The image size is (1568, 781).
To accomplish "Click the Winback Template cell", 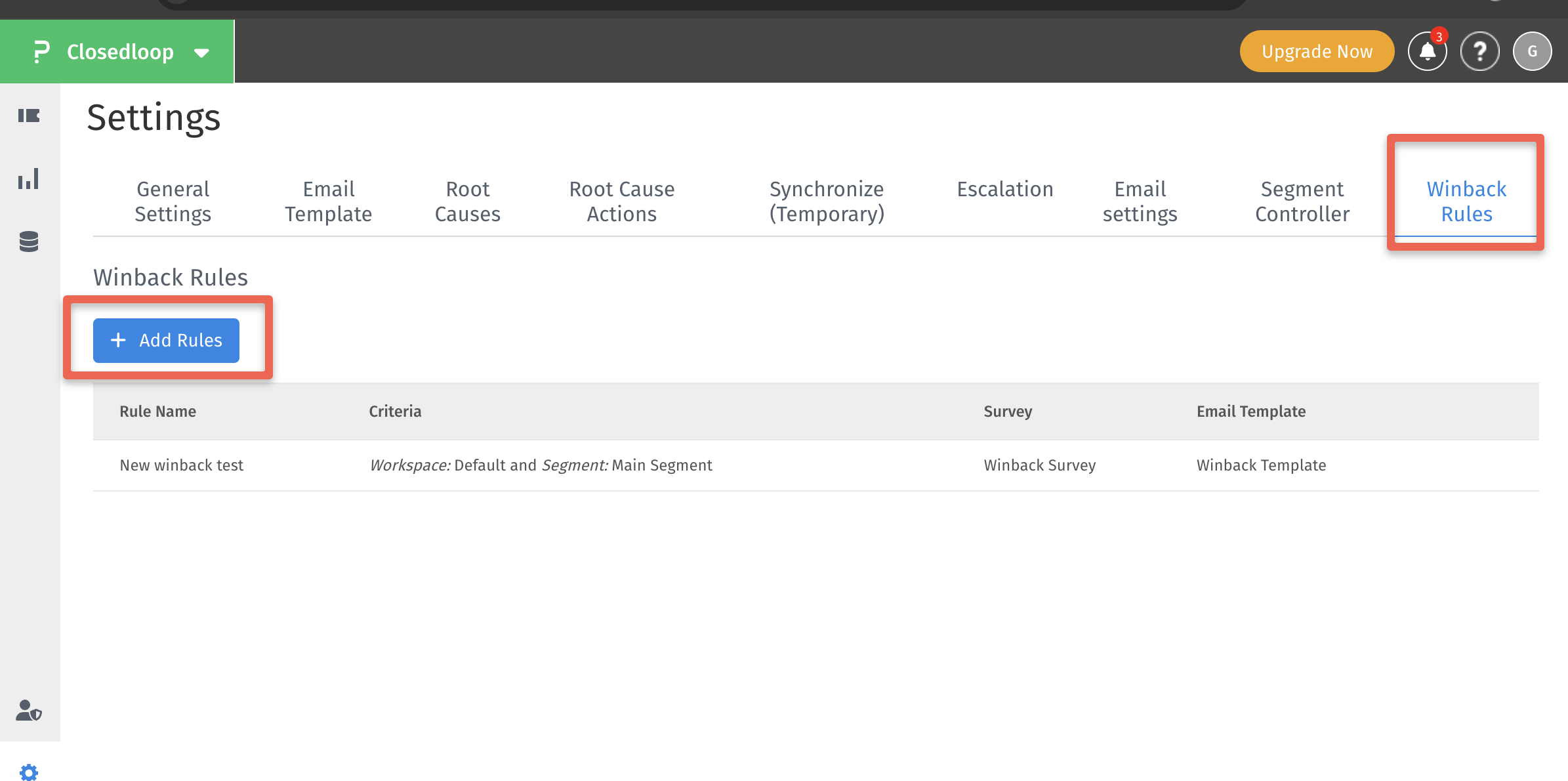I will pos(1261,465).
